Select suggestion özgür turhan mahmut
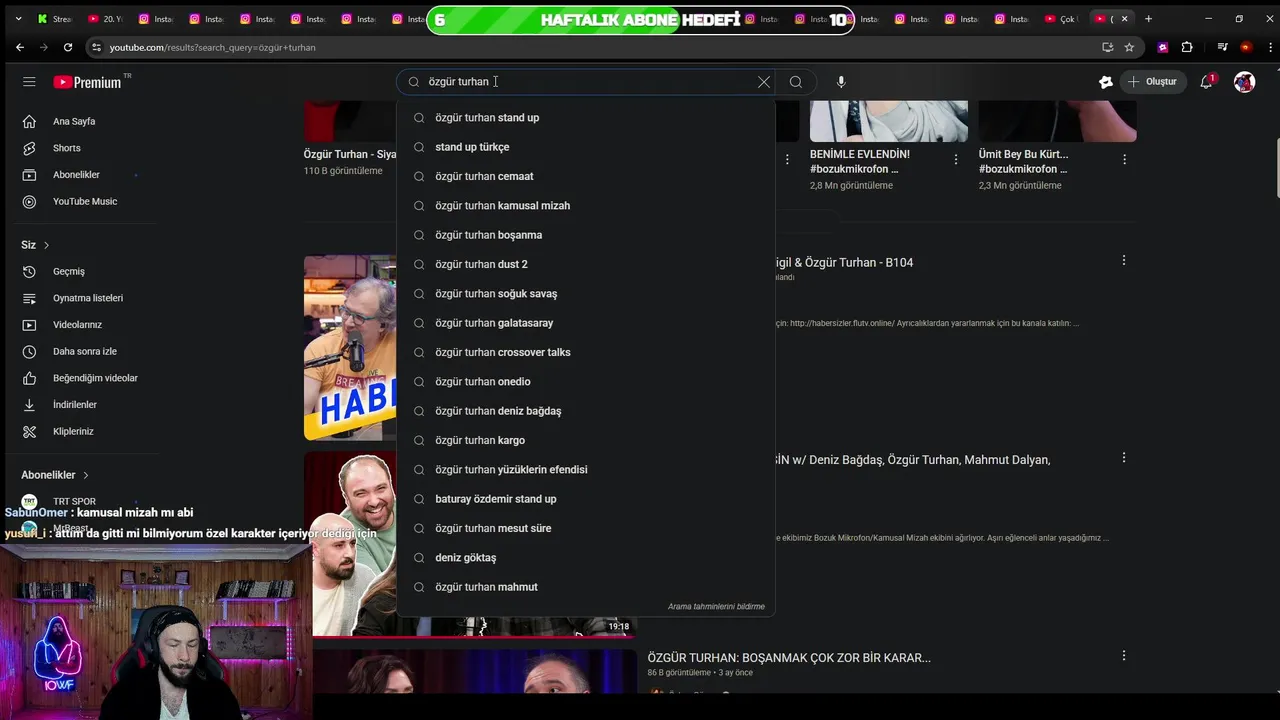The height and width of the screenshot is (720, 1280). click(x=585, y=587)
